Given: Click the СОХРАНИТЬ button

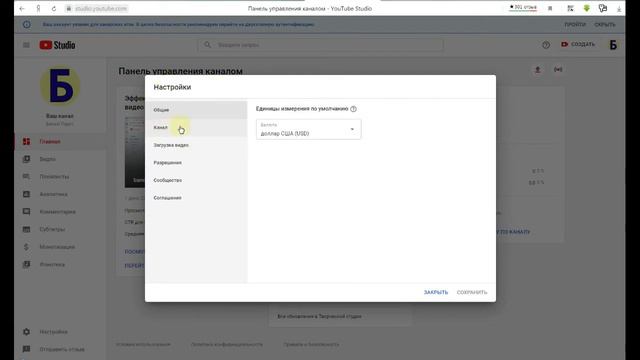Looking at the screenshot, I should (472, 292).
